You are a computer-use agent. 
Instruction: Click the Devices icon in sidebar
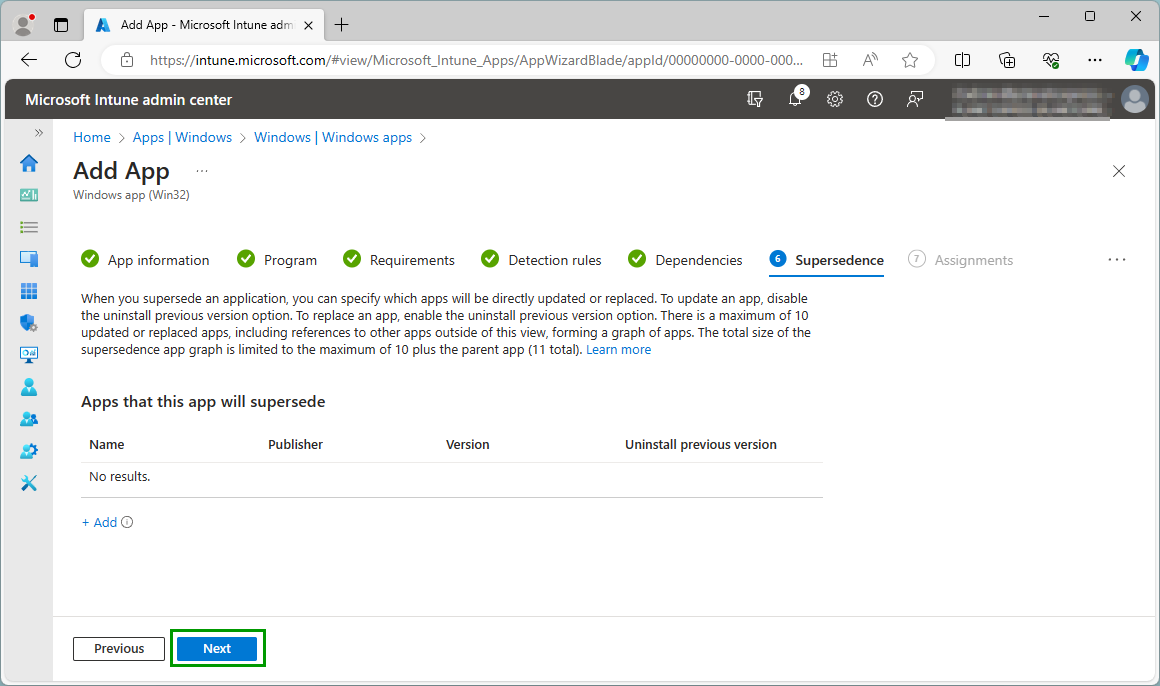(x=29, y=259)
